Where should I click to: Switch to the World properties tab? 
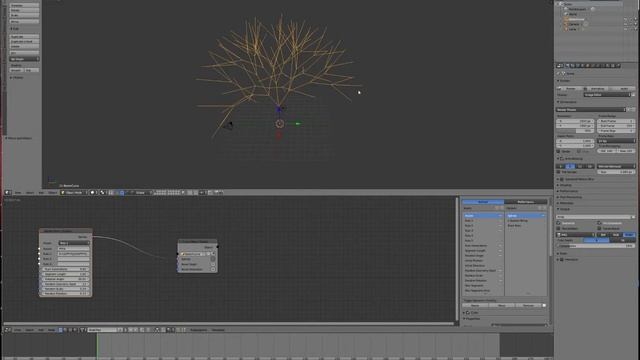point(583,65)
